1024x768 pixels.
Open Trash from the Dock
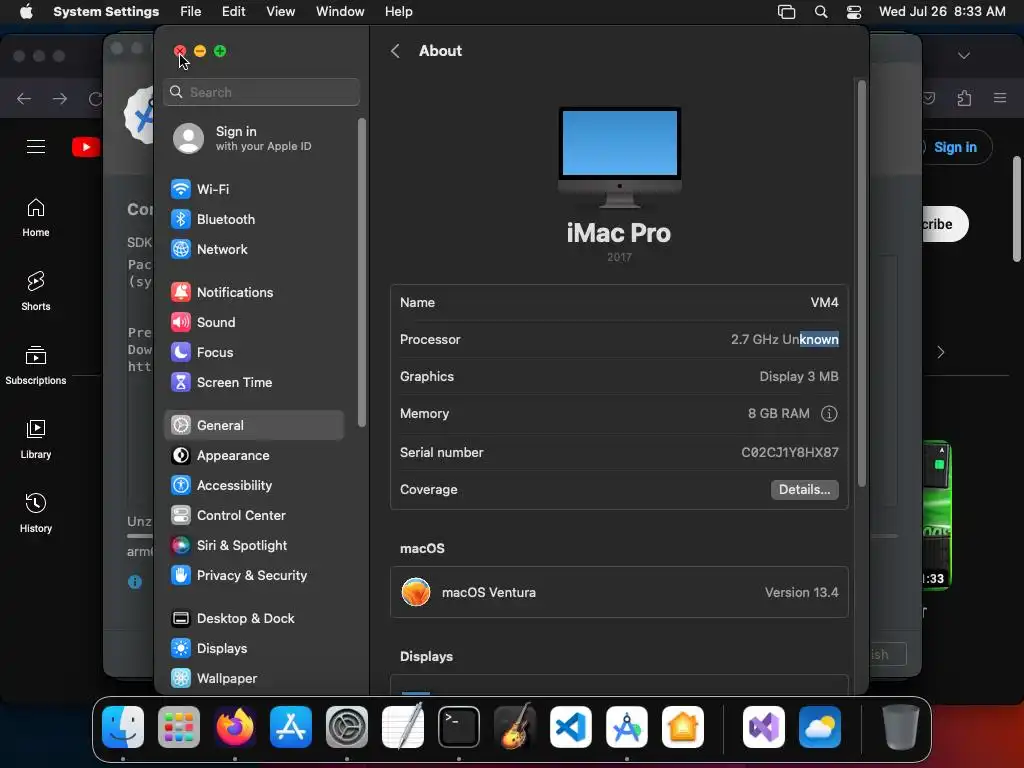(x=901, y=727)
